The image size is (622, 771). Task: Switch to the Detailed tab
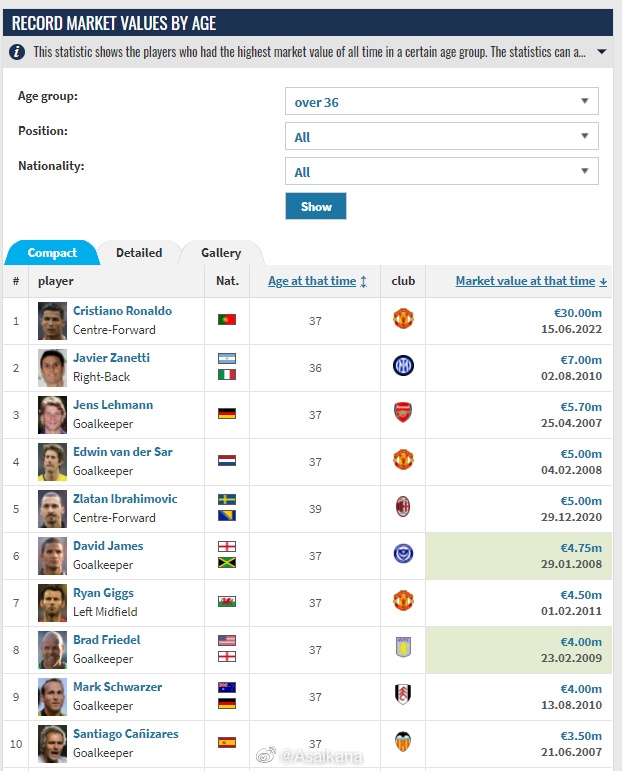click(139, 253)
